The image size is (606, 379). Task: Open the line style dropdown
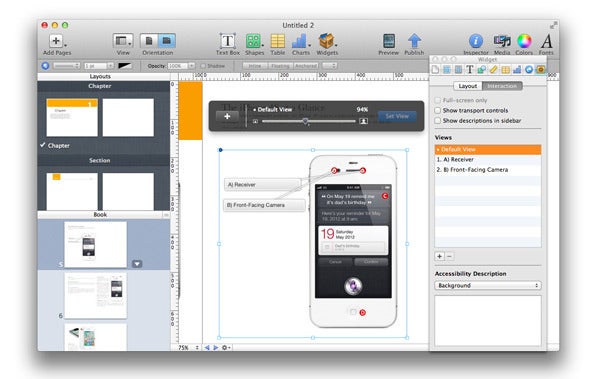pyautogui.click(x=66, y=66)
